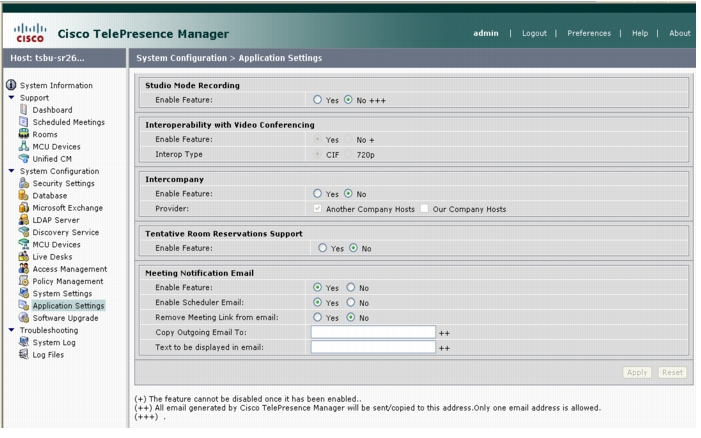Select 720p Interop Type radio
This screenshot has width=701, height=438.
pyautogui.click(x=348, y=154)
